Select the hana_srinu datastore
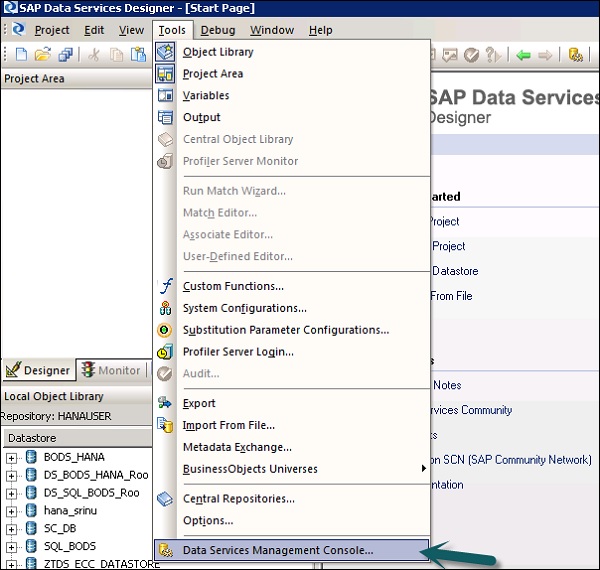 pos(68,511)
